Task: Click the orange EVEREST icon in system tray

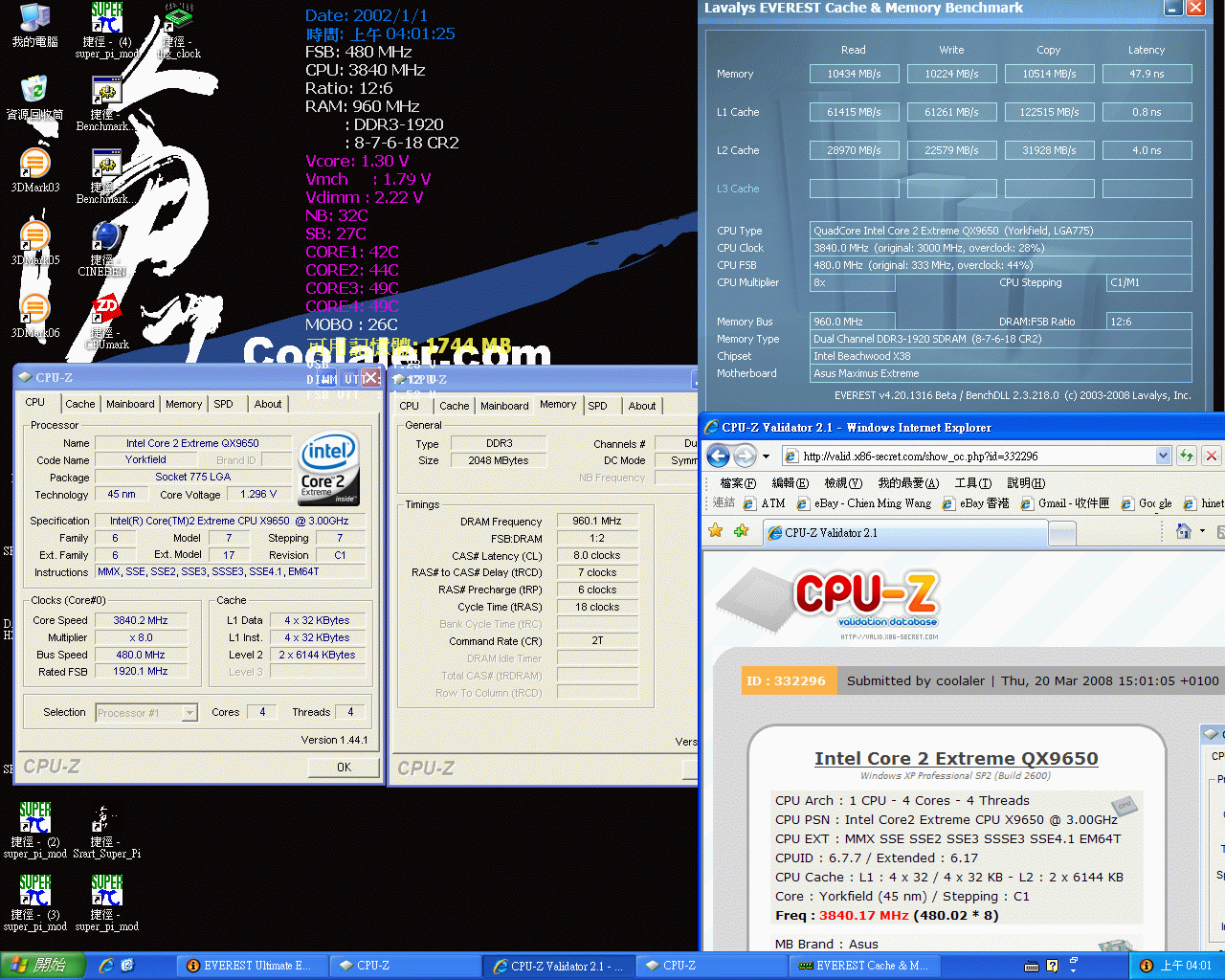Action: click(1146, 966)
